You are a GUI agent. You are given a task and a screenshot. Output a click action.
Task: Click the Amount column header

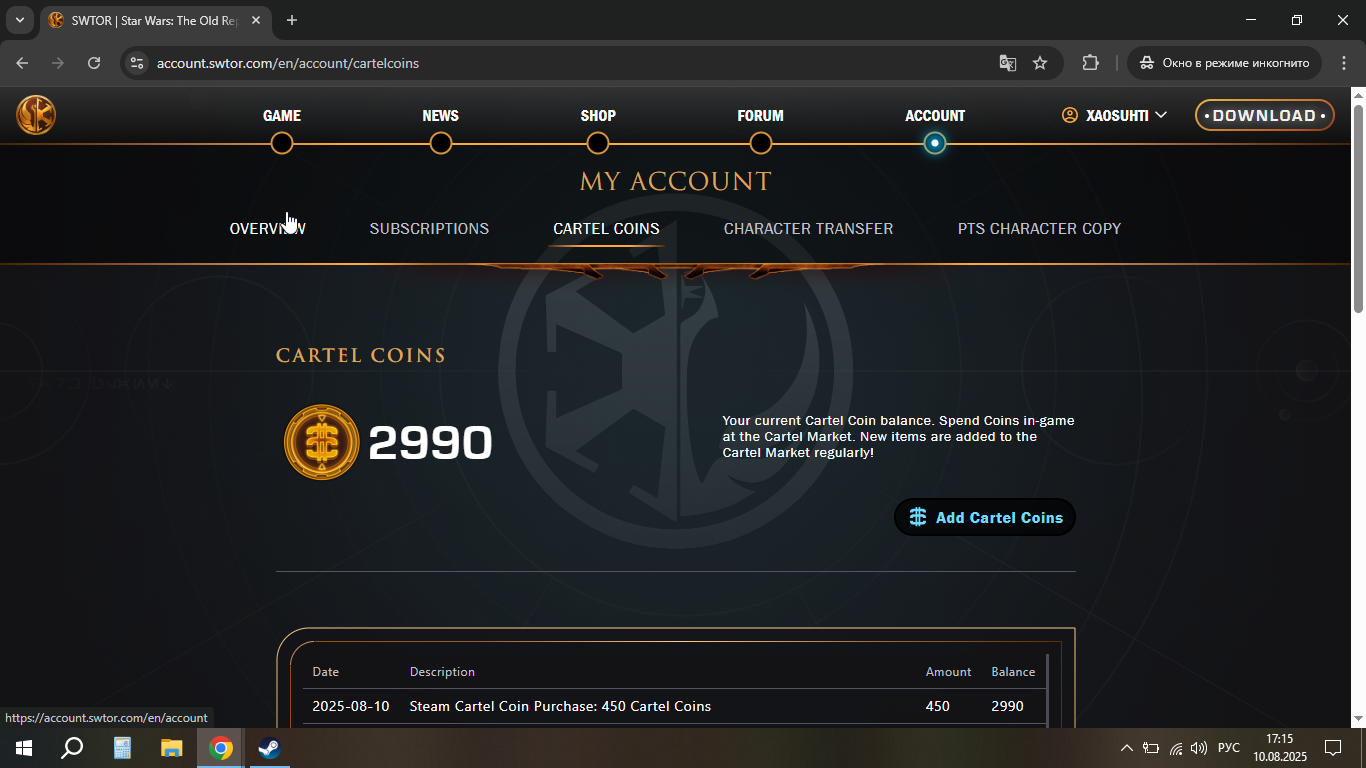[x=948, y=672]
